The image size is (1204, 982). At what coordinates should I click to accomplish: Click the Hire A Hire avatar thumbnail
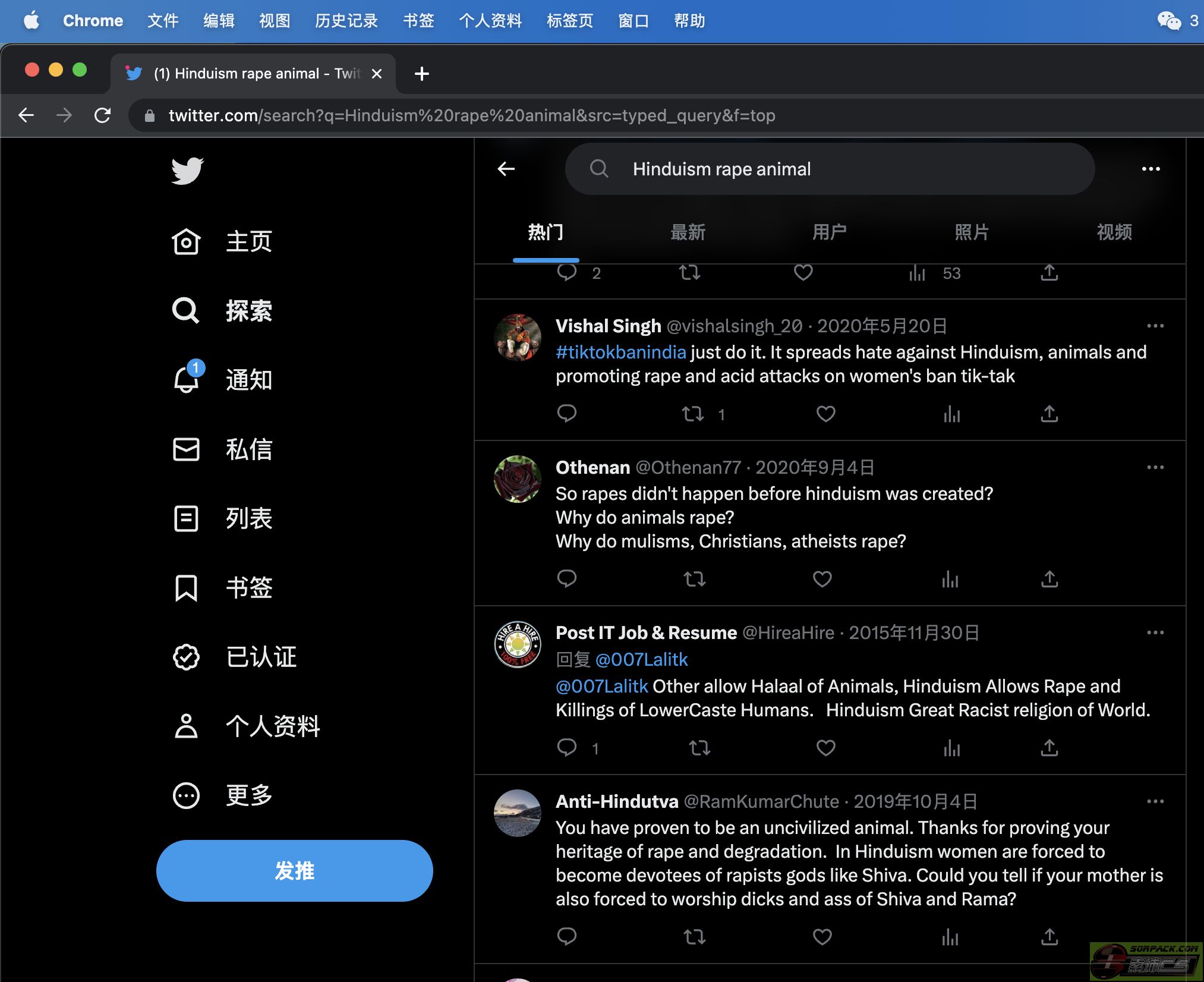[518, 644]
